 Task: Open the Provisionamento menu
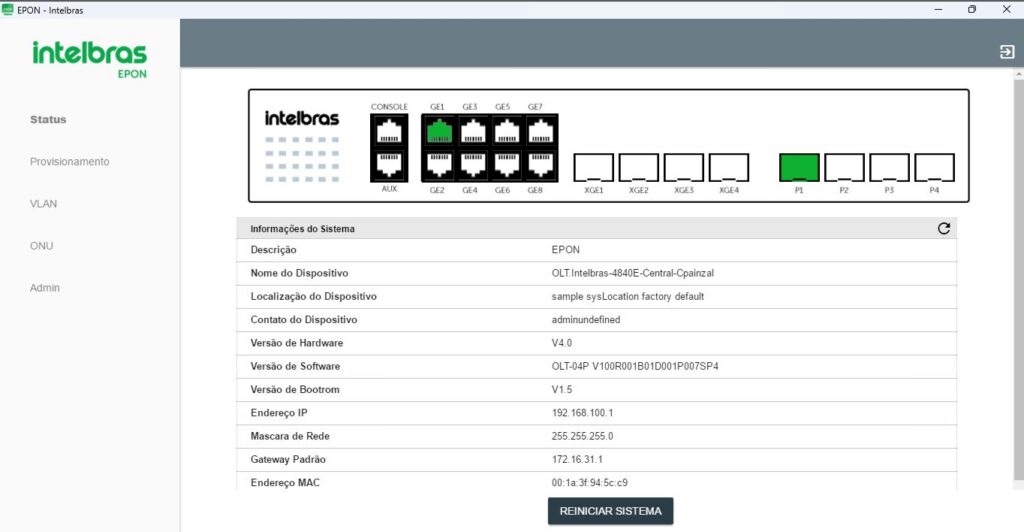(69, 161)
